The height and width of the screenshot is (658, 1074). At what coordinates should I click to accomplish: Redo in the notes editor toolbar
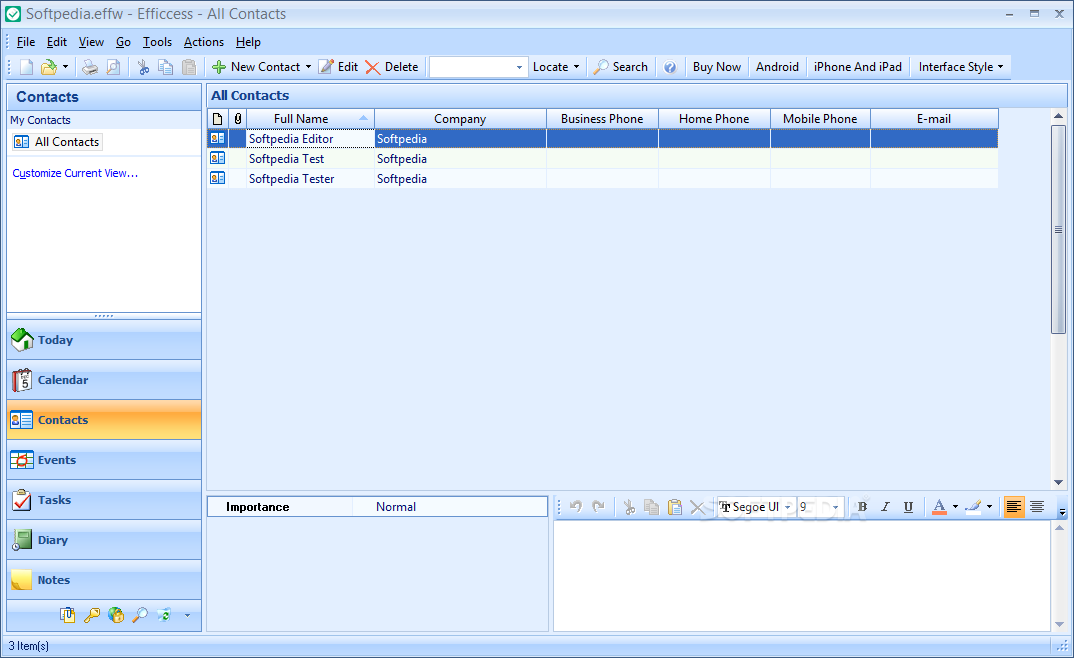598,507
